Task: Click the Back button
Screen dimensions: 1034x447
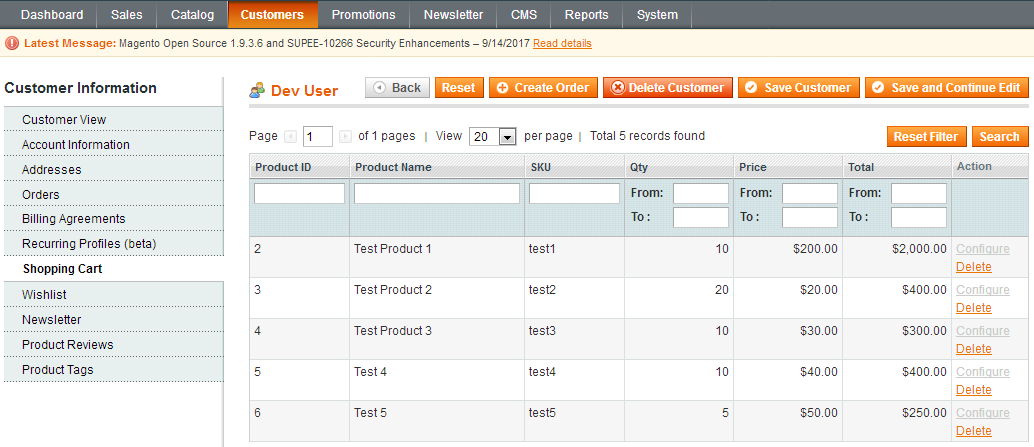Action: tap(397, 88)
